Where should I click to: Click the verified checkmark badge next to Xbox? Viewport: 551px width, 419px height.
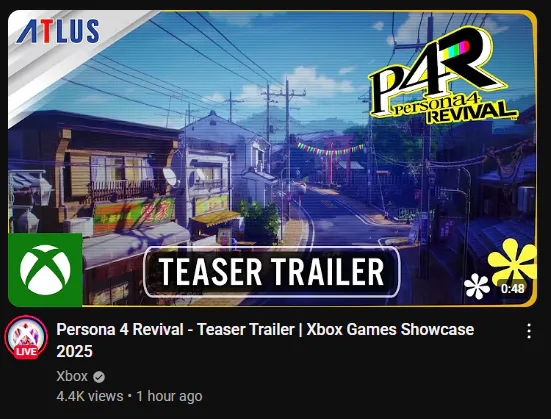(x=99, y=377)
